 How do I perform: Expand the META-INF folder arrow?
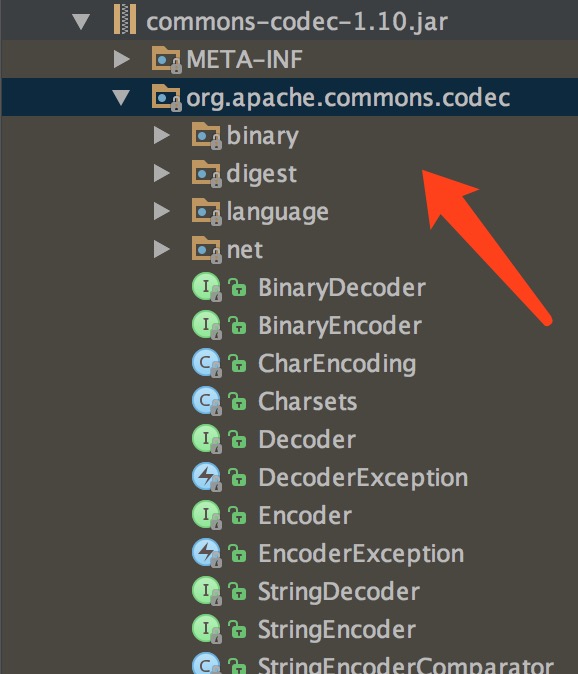122,59
